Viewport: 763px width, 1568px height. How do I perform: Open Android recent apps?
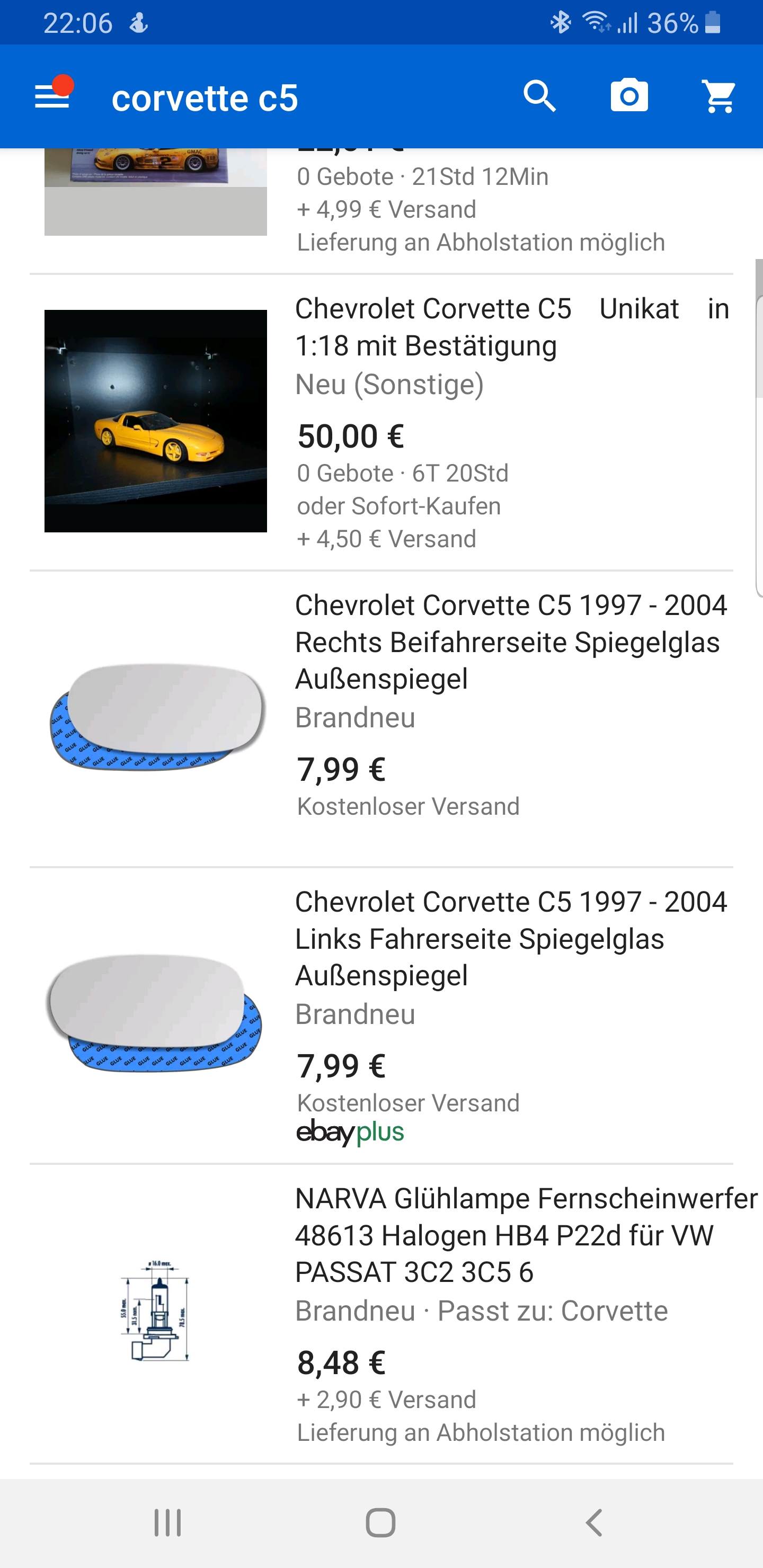[167, 1523]
